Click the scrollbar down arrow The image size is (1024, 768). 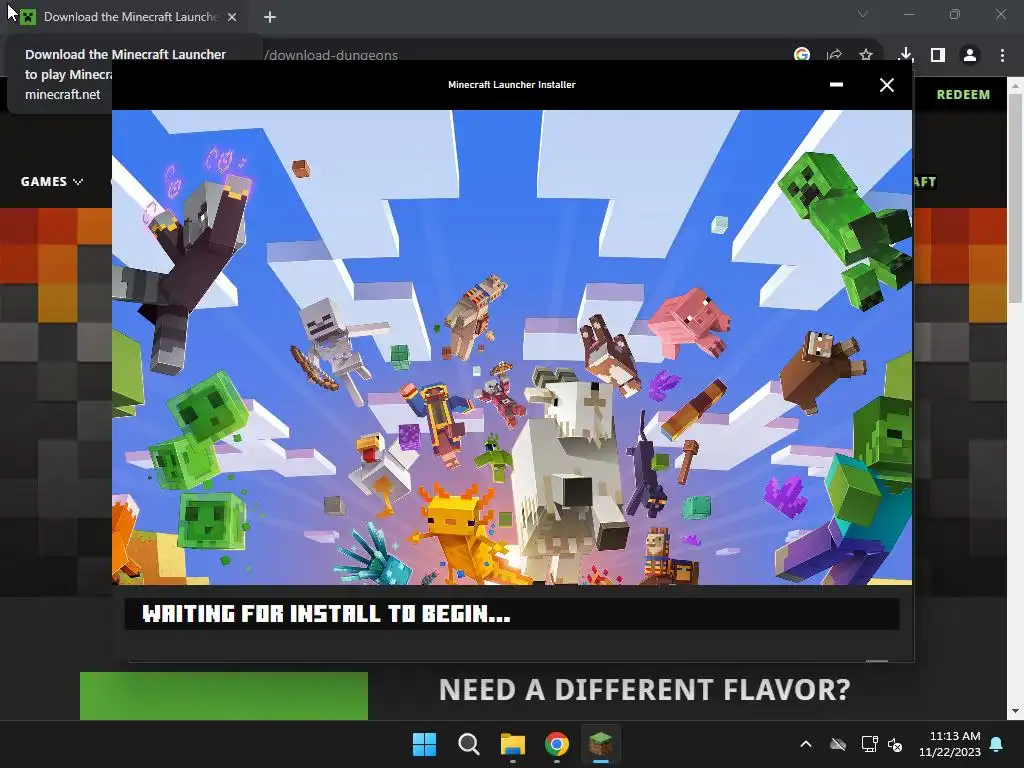pyautogui.click(x=1016, y=711)
